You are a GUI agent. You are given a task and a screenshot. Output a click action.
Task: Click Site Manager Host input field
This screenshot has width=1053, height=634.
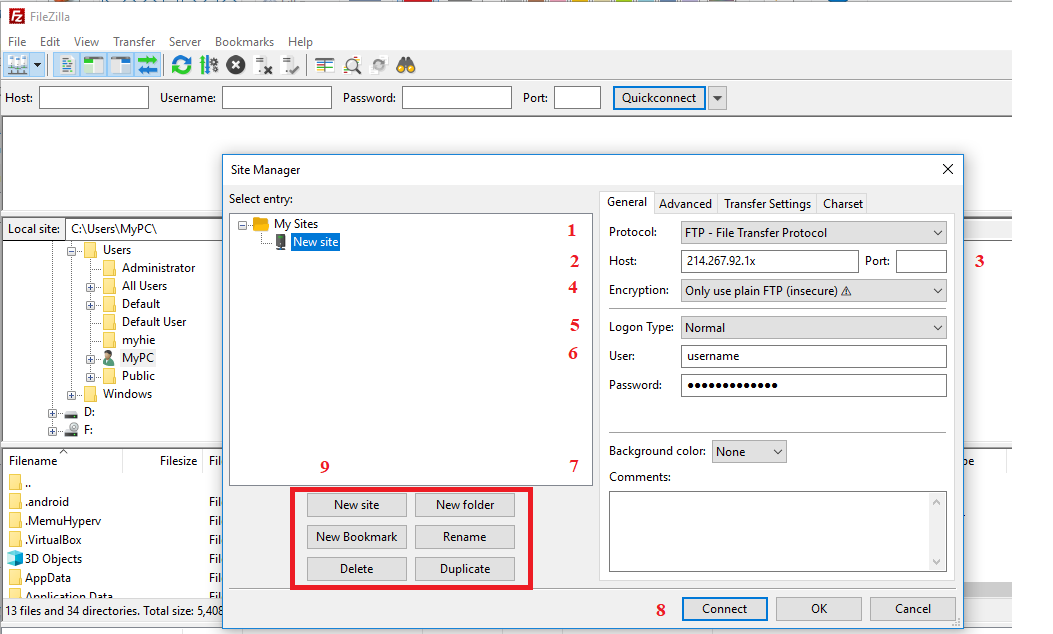click(770, 261)
